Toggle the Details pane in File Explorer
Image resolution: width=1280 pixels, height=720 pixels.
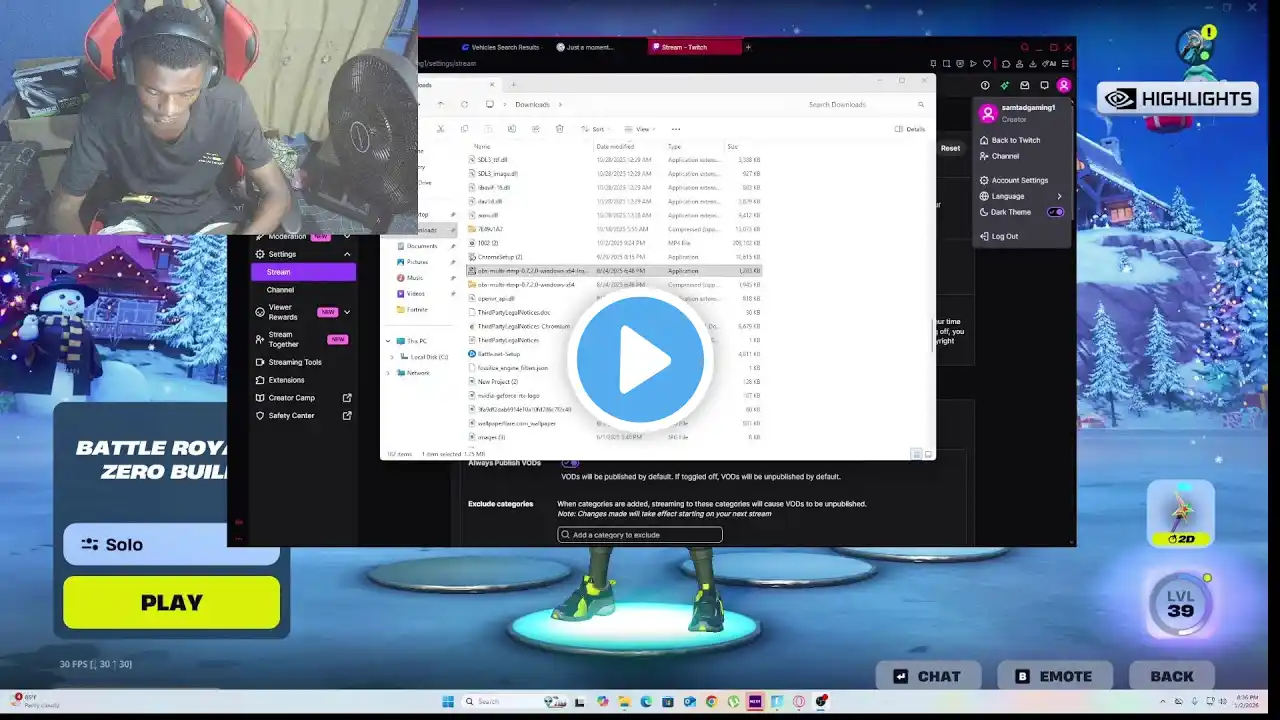click(x=910, y=129)
